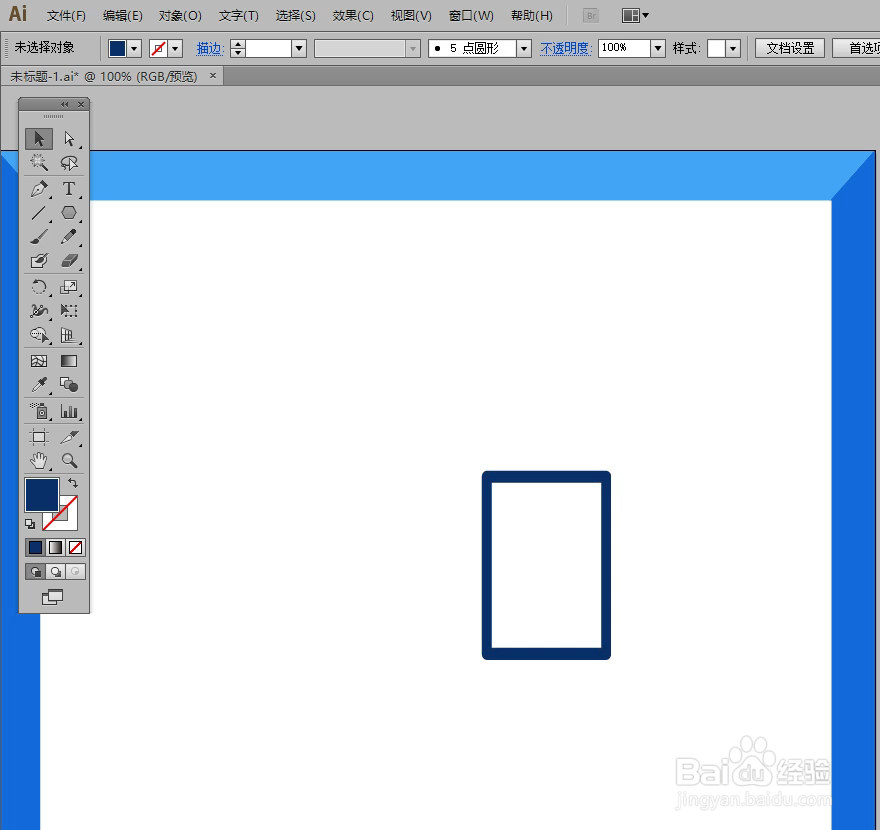This screenshot has height=830, width=880.
Task: Enable Draw Inside mode
Action: click(x=76, y=572)
